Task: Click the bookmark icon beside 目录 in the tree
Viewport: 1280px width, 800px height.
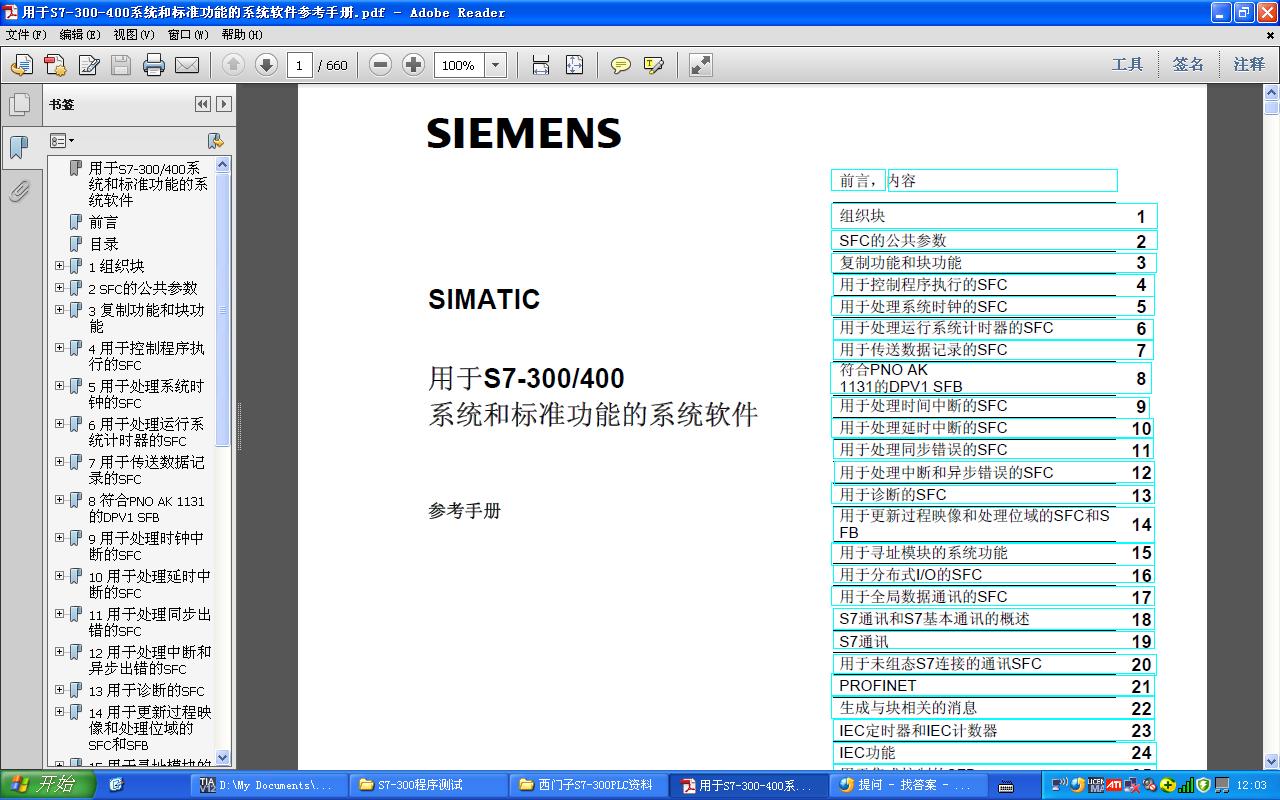Action: [x=75, y=244]
